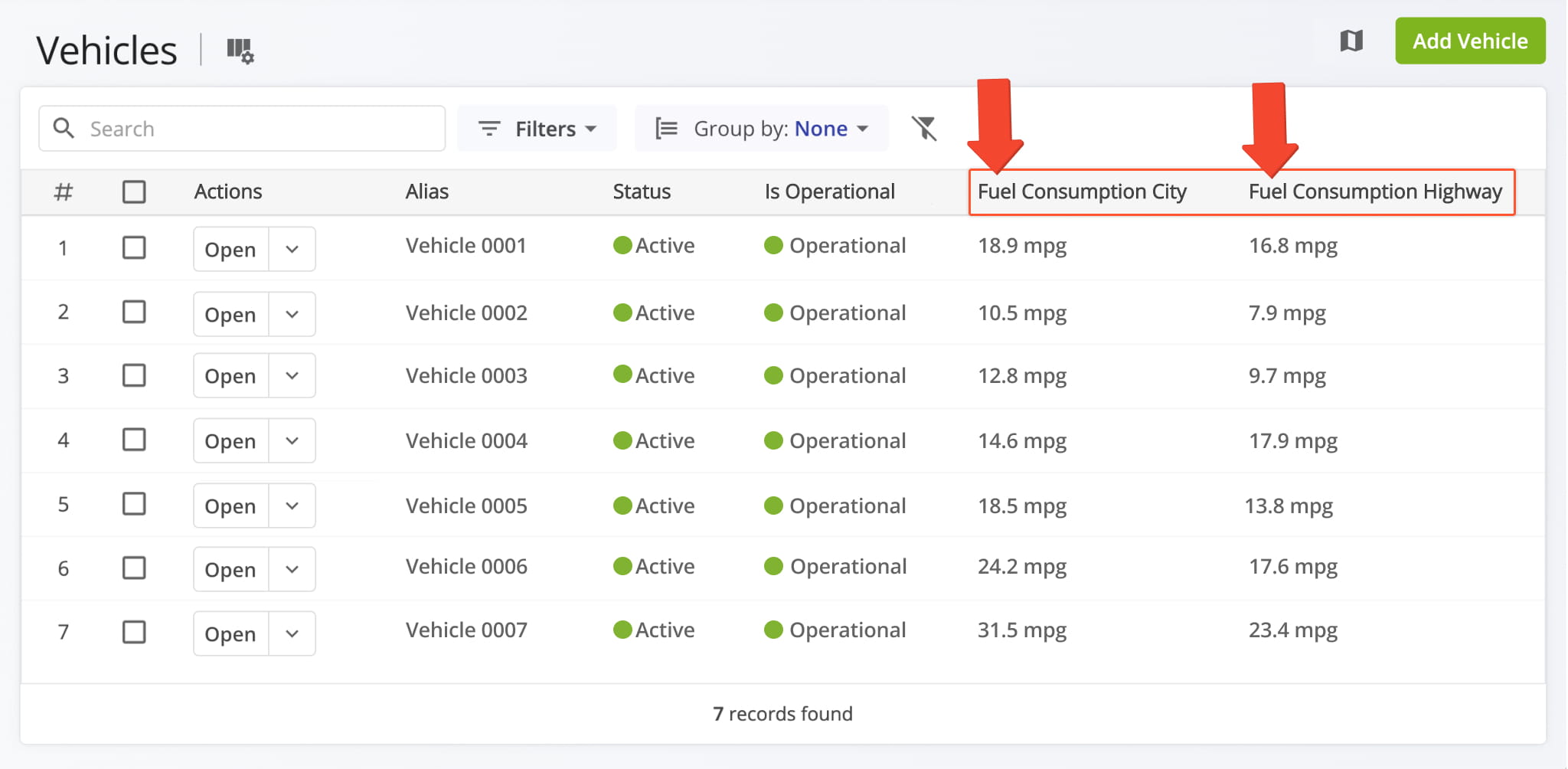This screenshot has width=1568, height=769.
Task: Open Vehicle 0006 with its Open button
Action: click(x=230, y=569)
